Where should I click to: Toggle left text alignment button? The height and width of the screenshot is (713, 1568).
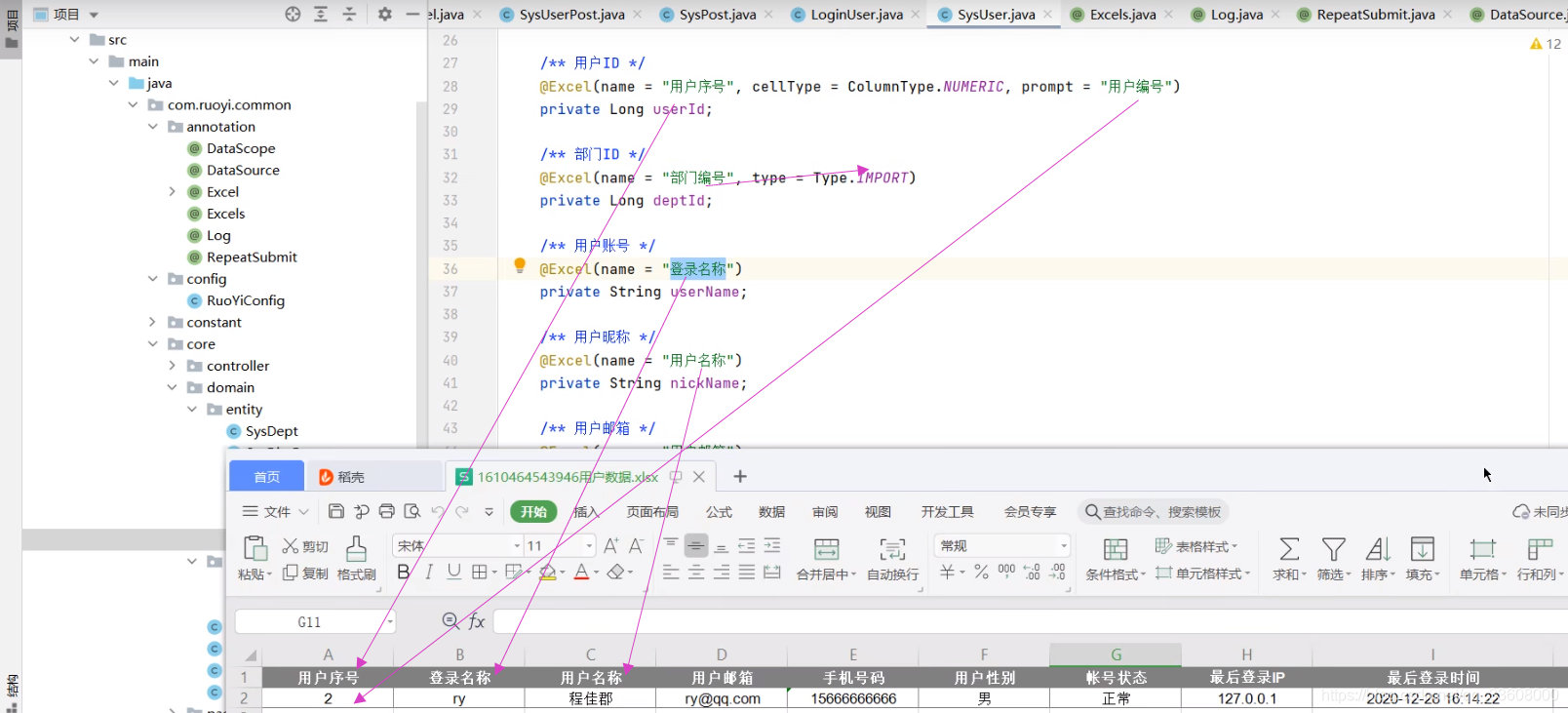[x=671, y=573]
